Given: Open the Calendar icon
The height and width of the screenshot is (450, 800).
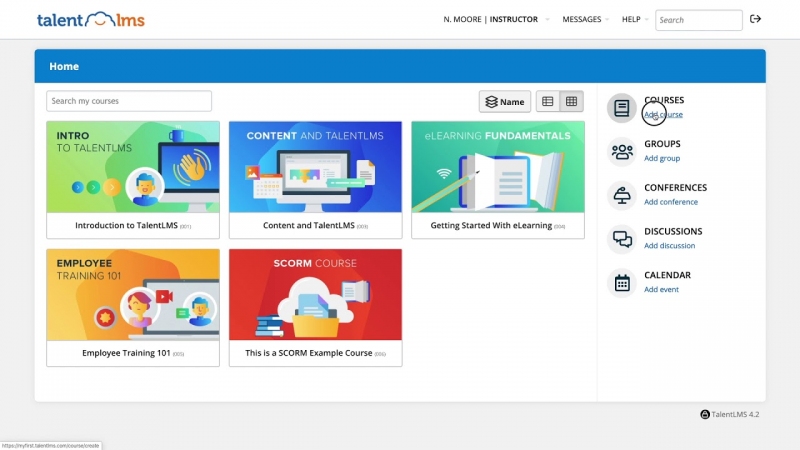Looking at the screenshot, I should tap(621, 283).
